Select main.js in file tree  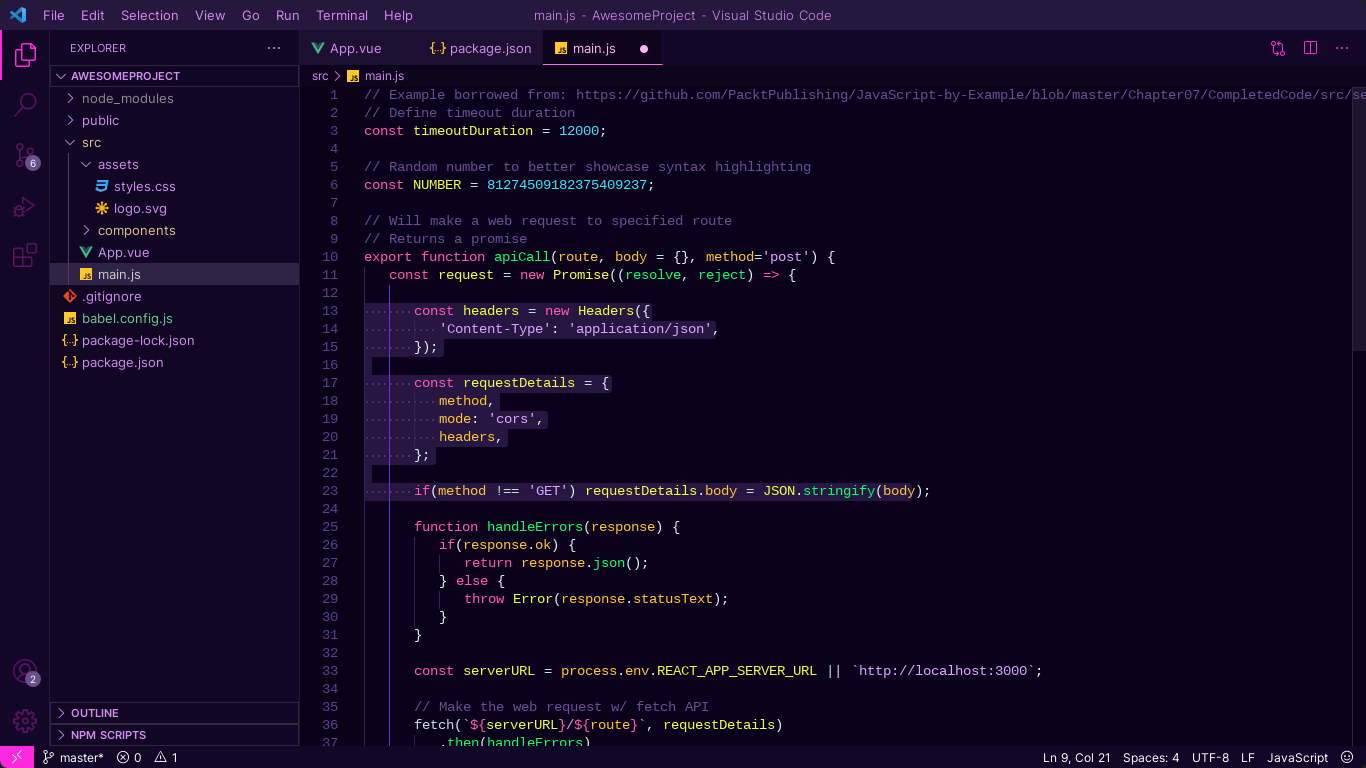tap(174, 274)
